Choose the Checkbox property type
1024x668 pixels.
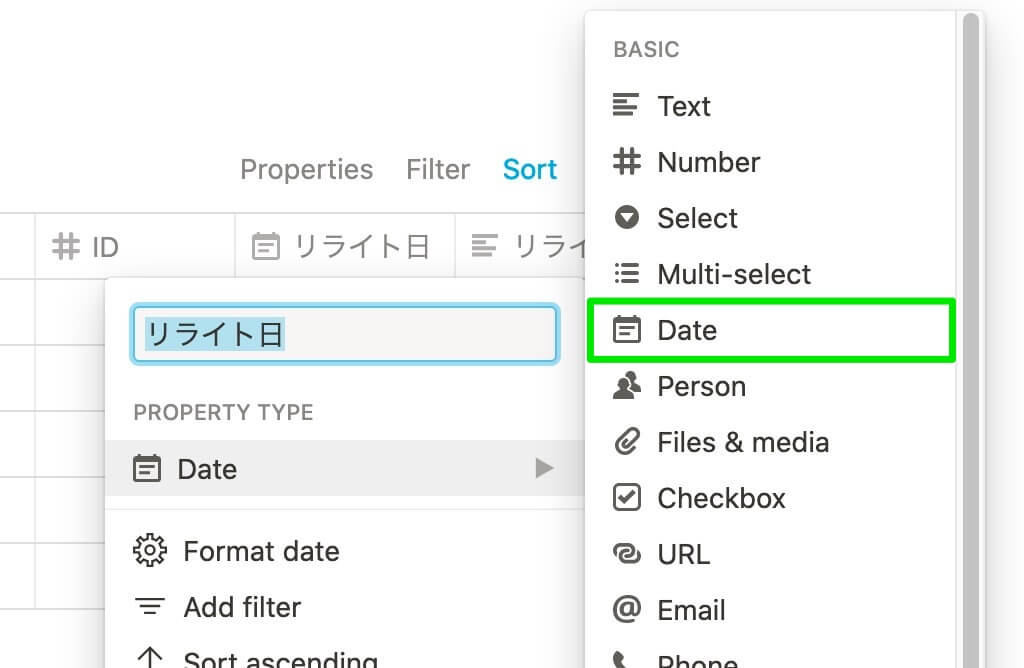pyautogui.click(x=771, y=498)
